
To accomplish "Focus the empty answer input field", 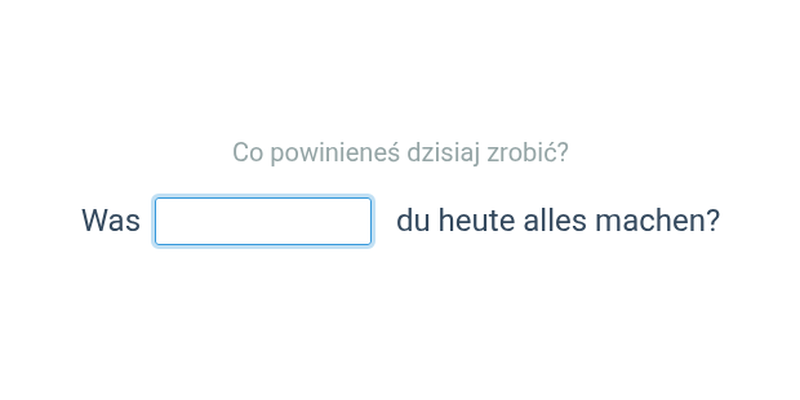I will tap(263, 221).
